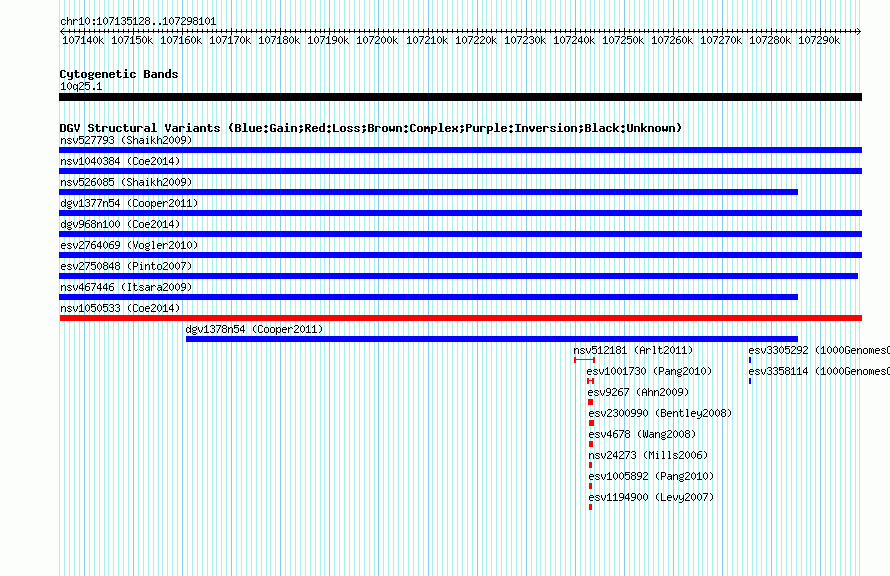Click the 107250k ruler position

[x=623, y=40]
